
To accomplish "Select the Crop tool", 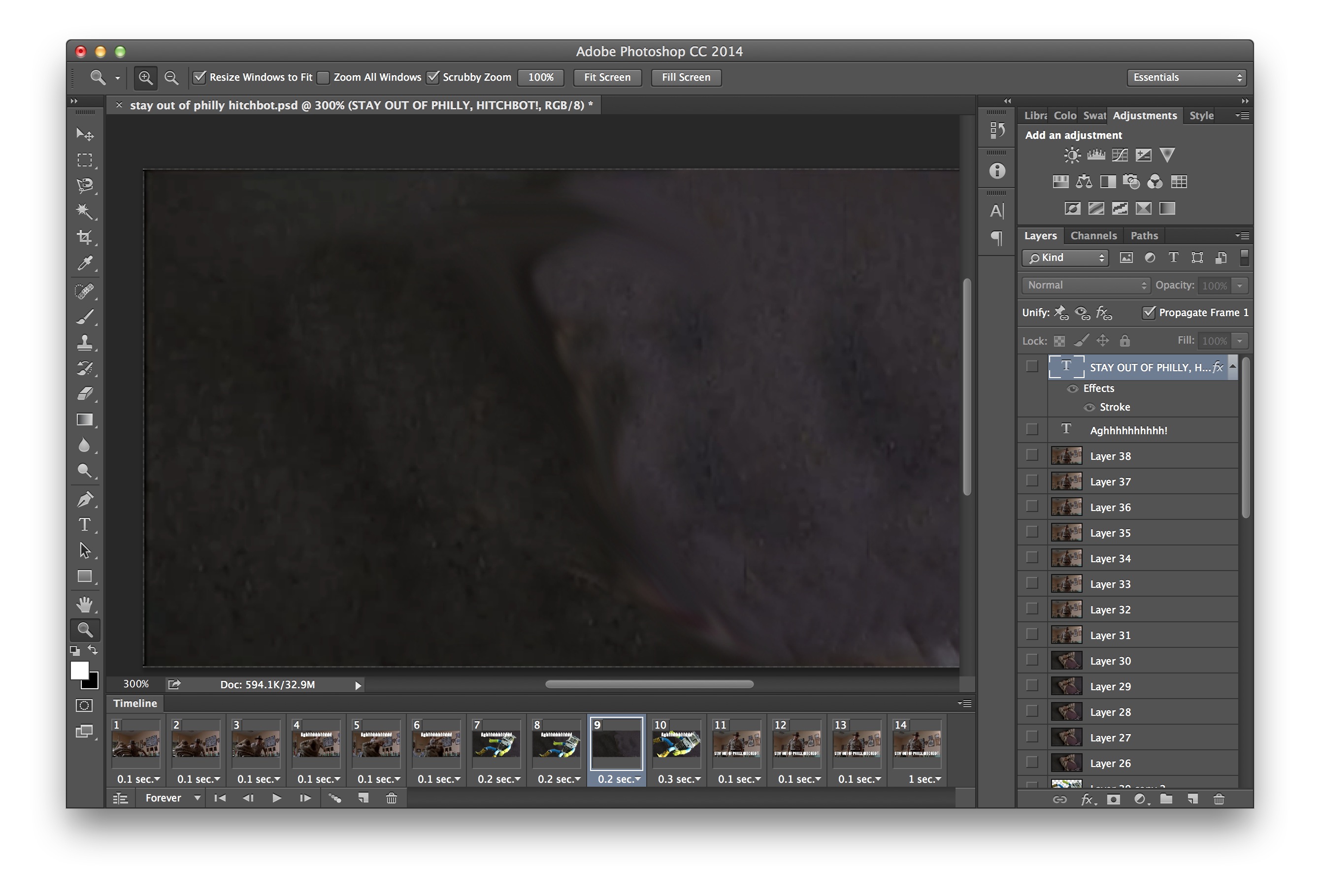I will 85,237.
